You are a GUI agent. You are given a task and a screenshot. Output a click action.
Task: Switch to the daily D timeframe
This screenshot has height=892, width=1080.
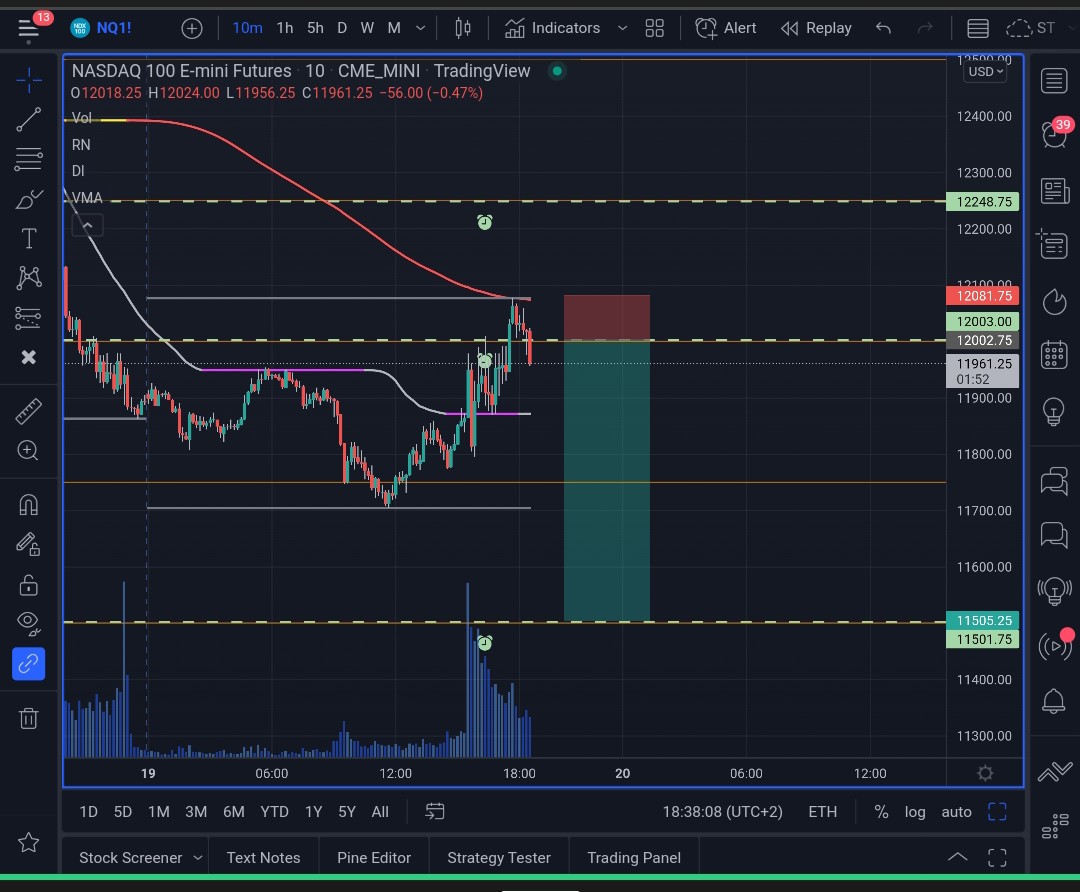coord(342,28)
